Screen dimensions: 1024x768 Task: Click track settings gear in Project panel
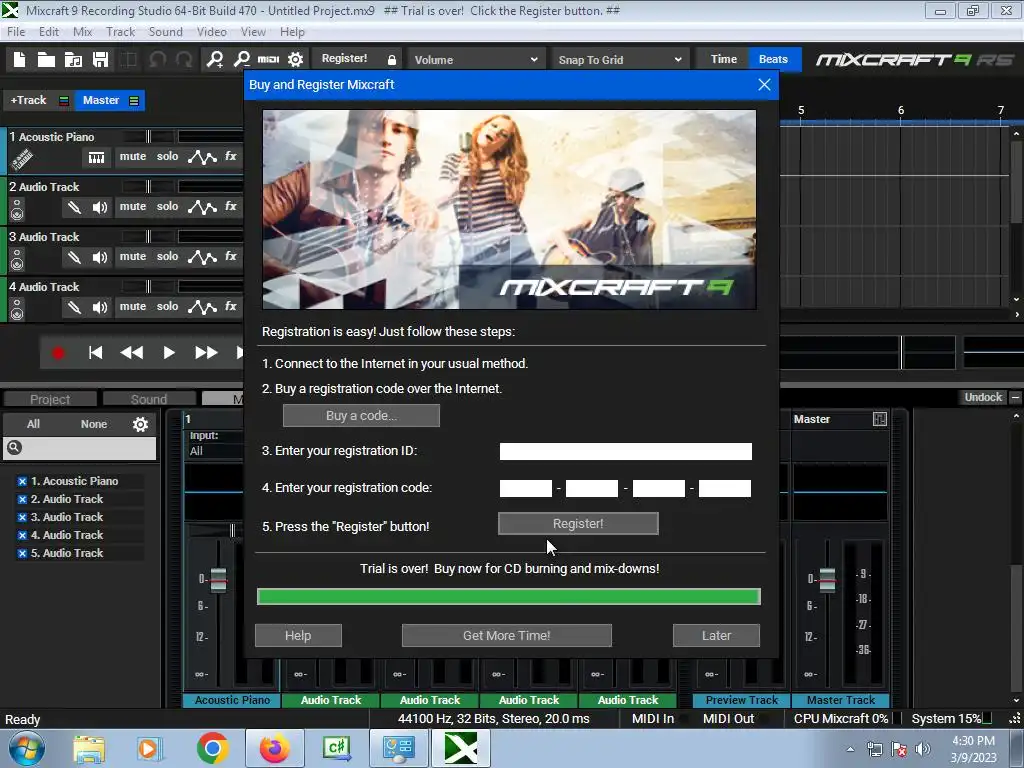(140, 424)
